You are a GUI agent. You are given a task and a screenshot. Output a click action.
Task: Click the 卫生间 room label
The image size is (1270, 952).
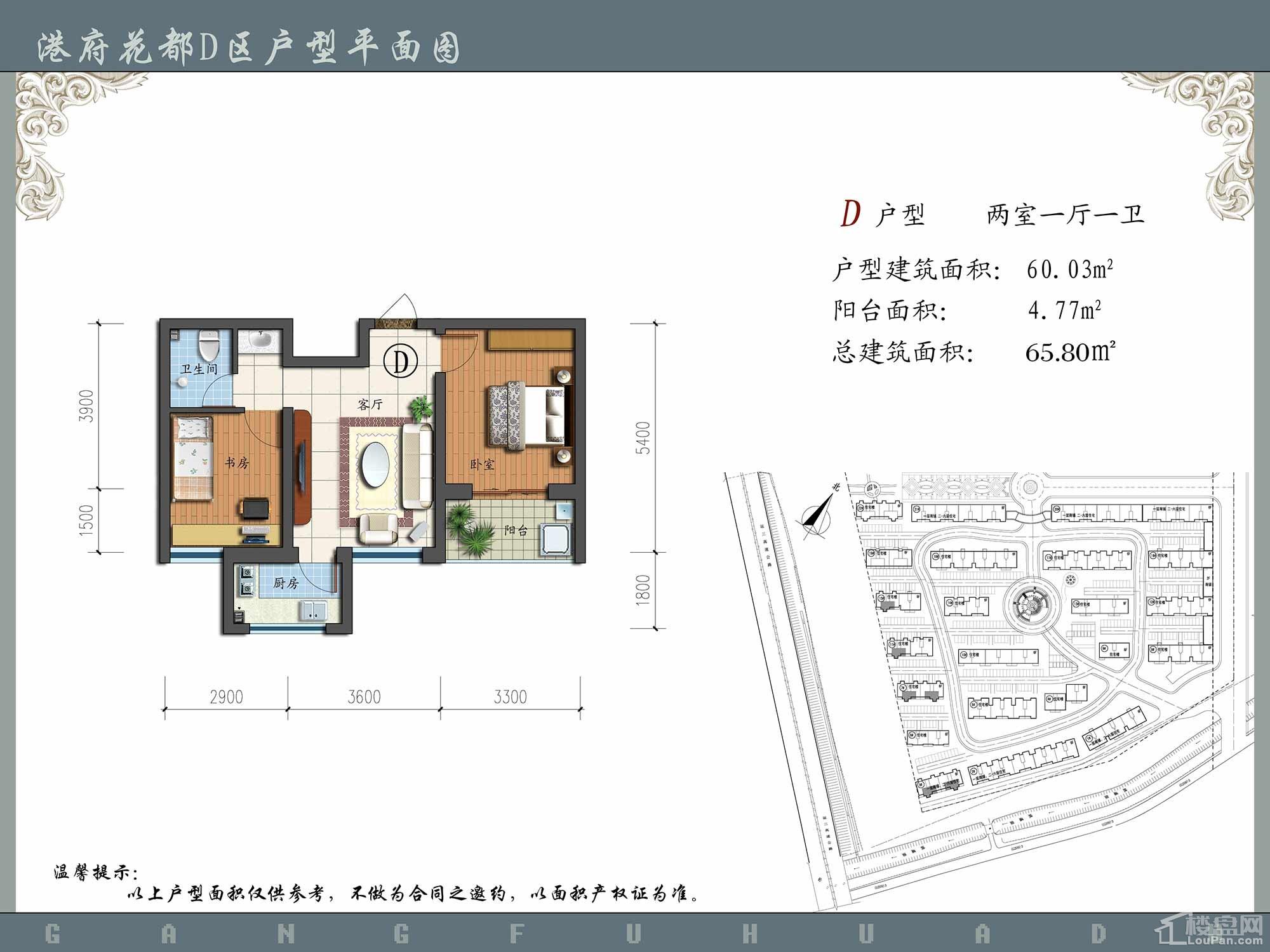[x=198, y=369]
